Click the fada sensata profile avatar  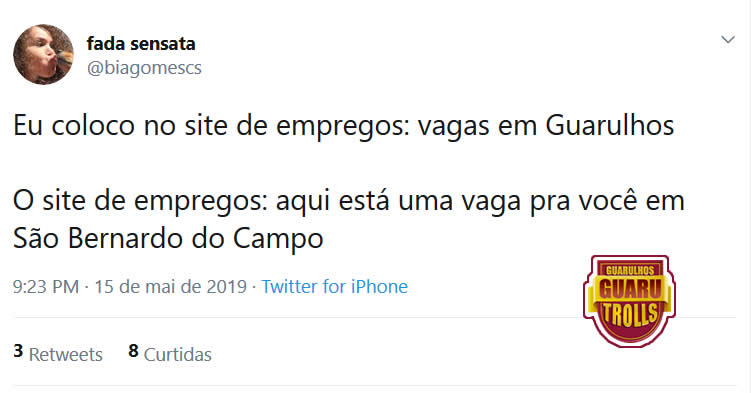tap(44, 55)
